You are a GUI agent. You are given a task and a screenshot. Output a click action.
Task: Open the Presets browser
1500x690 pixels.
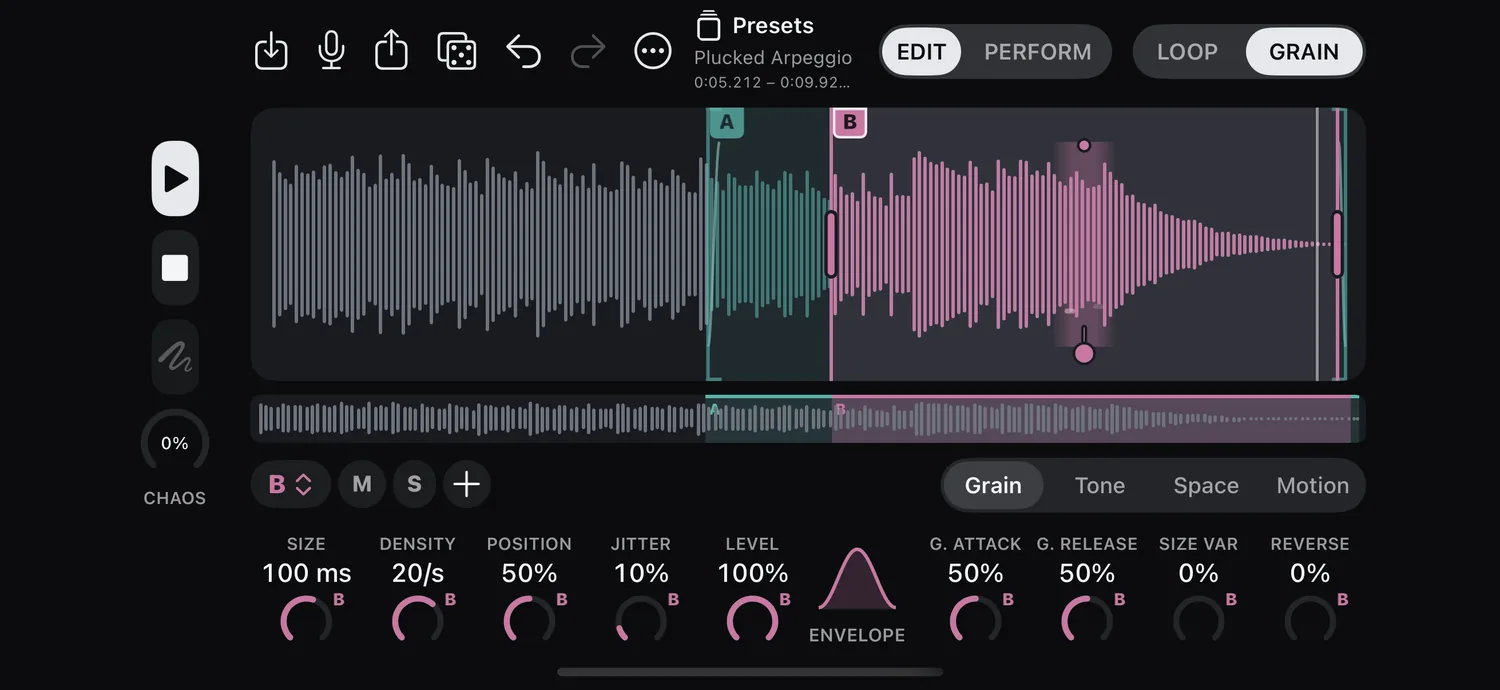[x=755, y=26]
